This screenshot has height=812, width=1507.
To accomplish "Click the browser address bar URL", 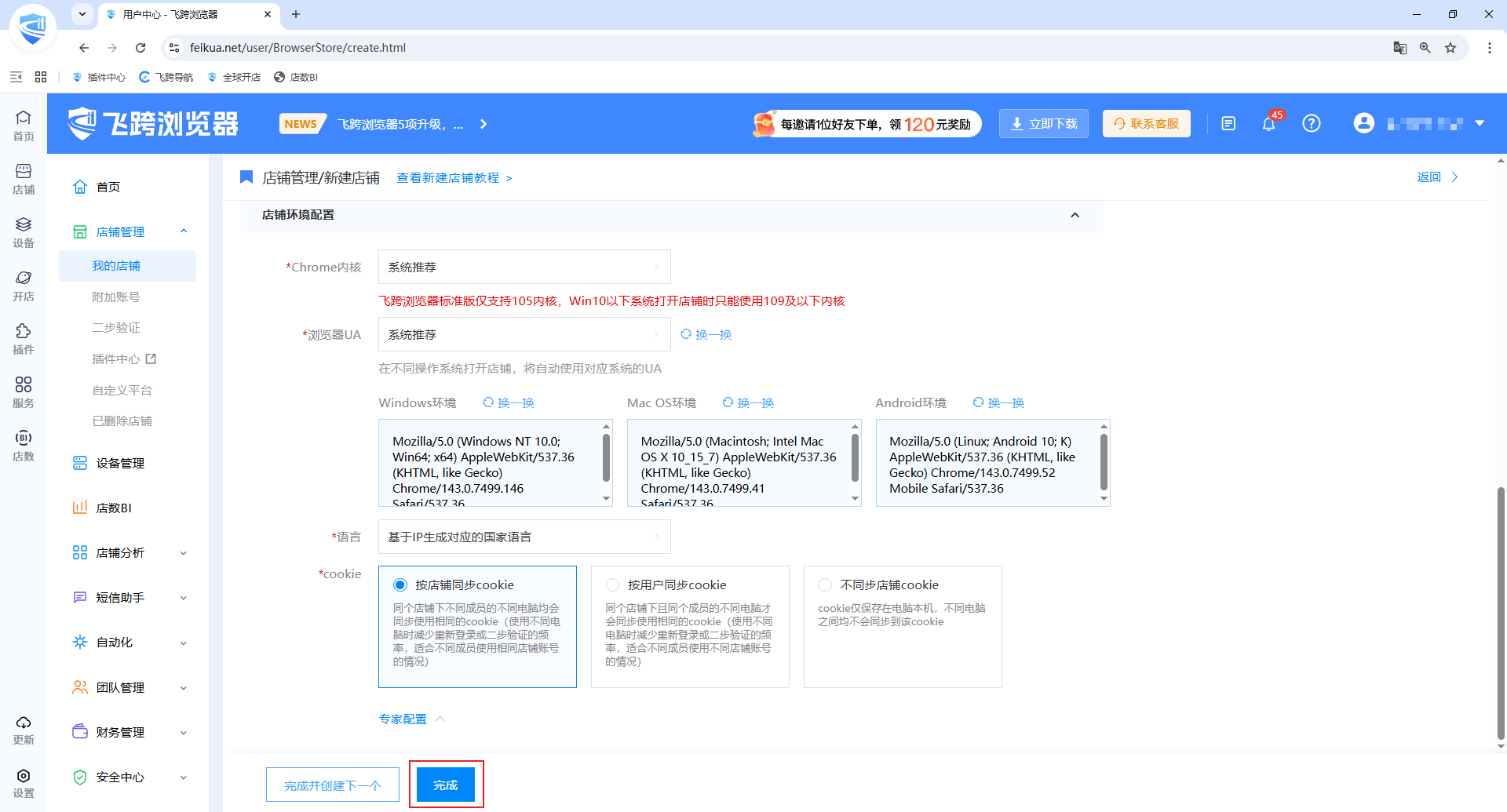I will (x=297, y=48).
